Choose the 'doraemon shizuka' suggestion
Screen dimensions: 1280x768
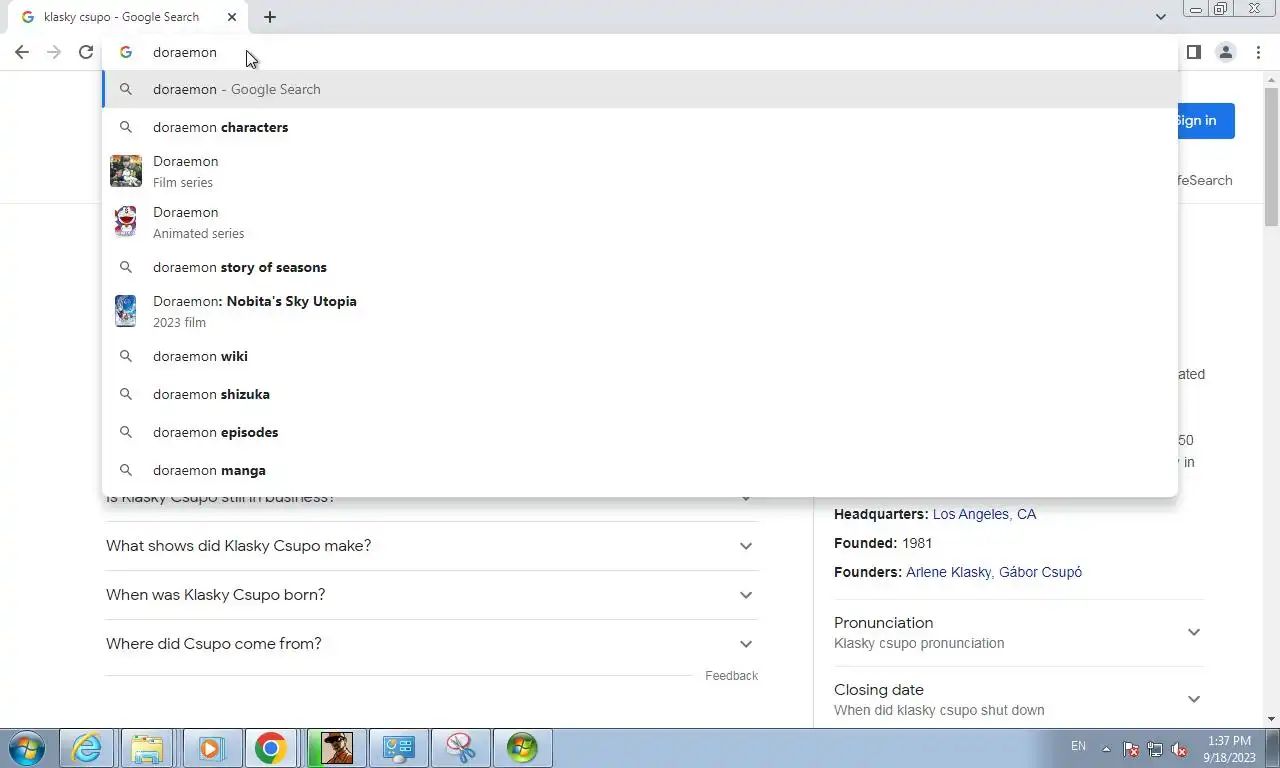pyautogui.click(x=640, y=394)
